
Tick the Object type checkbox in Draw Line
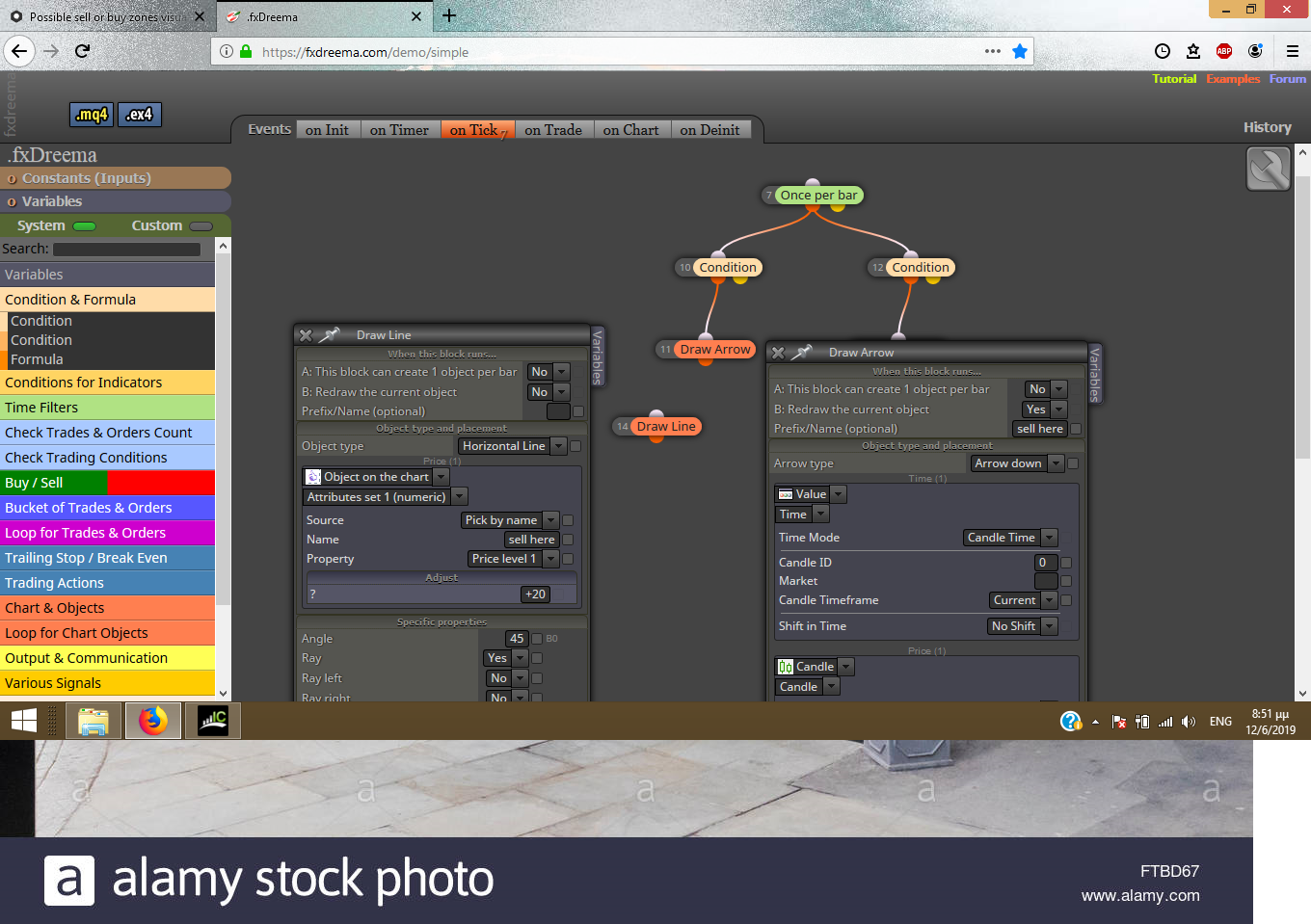(575, 446)
